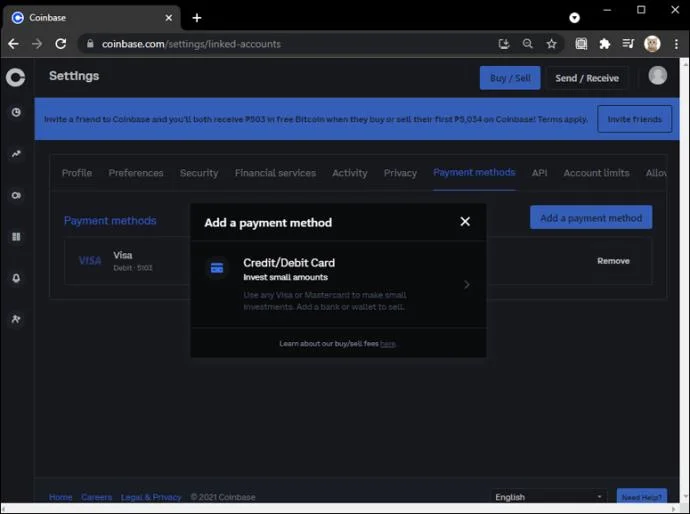Open a new browser tab
This screenshot has height=514, width=690.
pos(197,18)
